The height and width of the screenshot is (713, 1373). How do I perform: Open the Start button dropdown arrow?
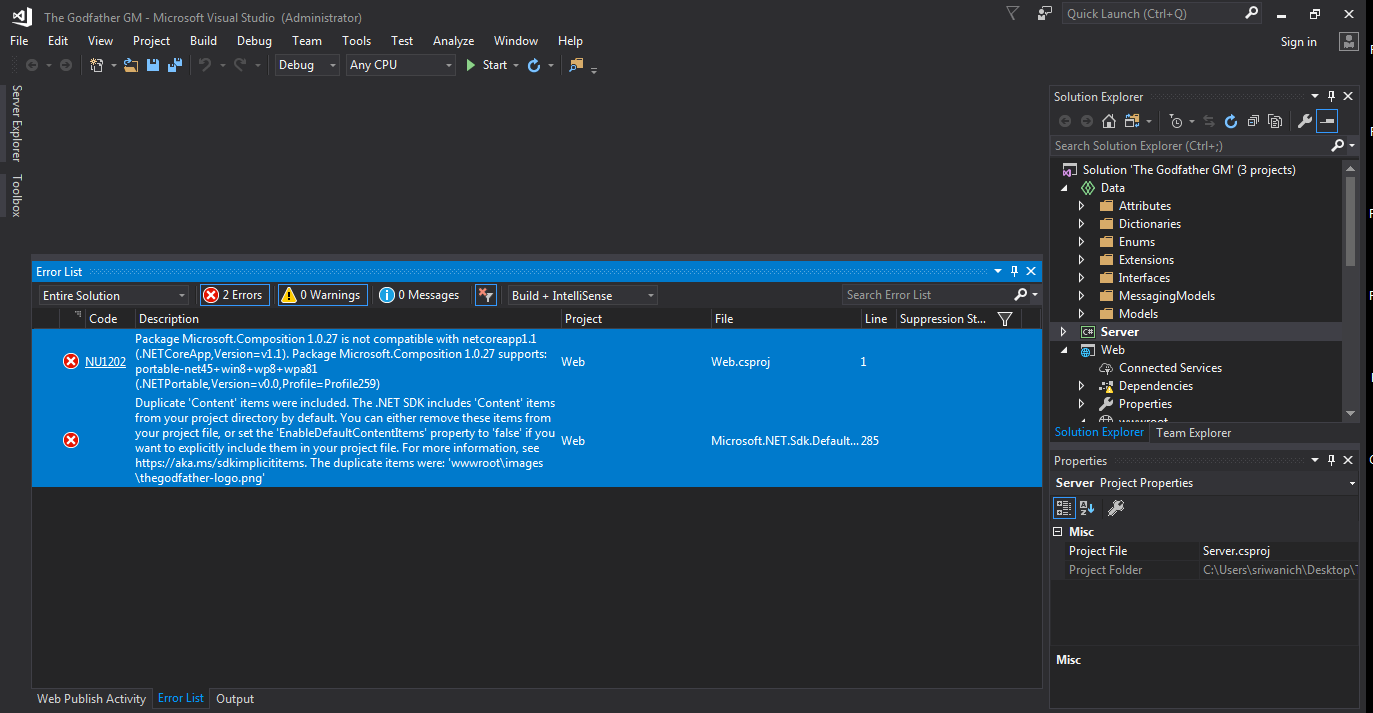[x=516, y=65]
